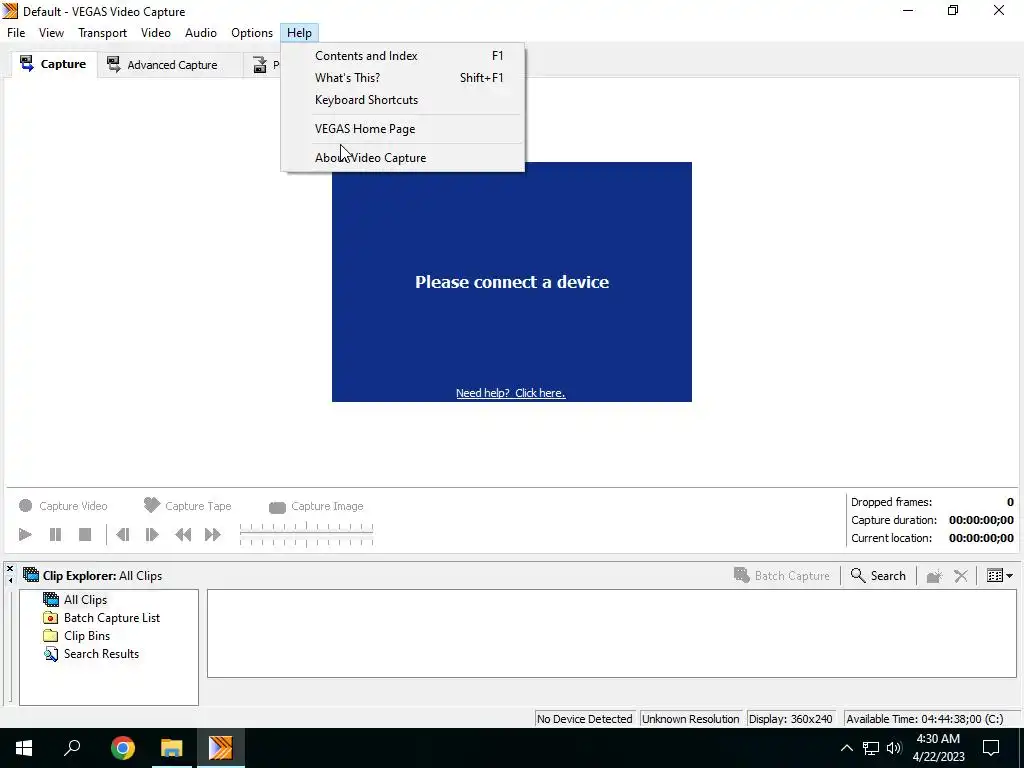
Task: Close the Help menu in menu bar
Action: click(299, 33)
